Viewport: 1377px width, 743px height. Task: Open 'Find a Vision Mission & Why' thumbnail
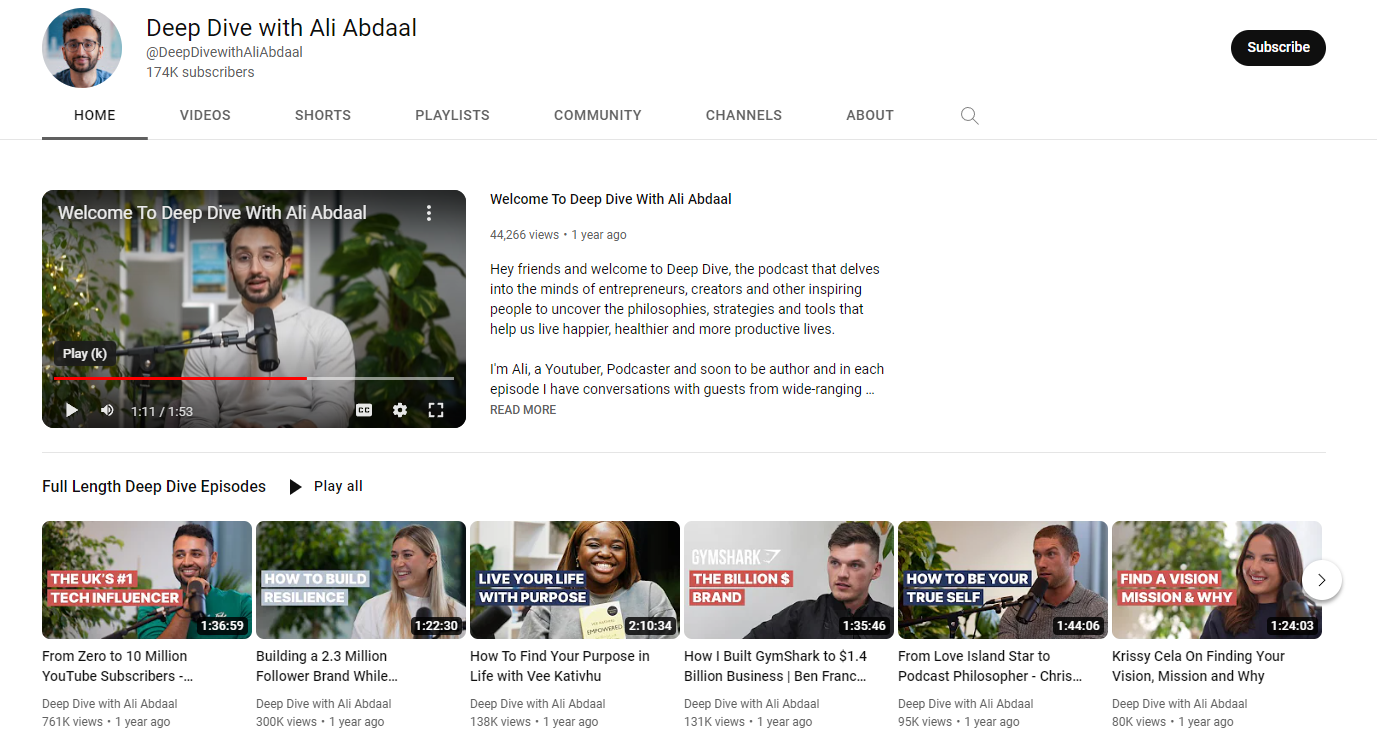click(1217, 580)
